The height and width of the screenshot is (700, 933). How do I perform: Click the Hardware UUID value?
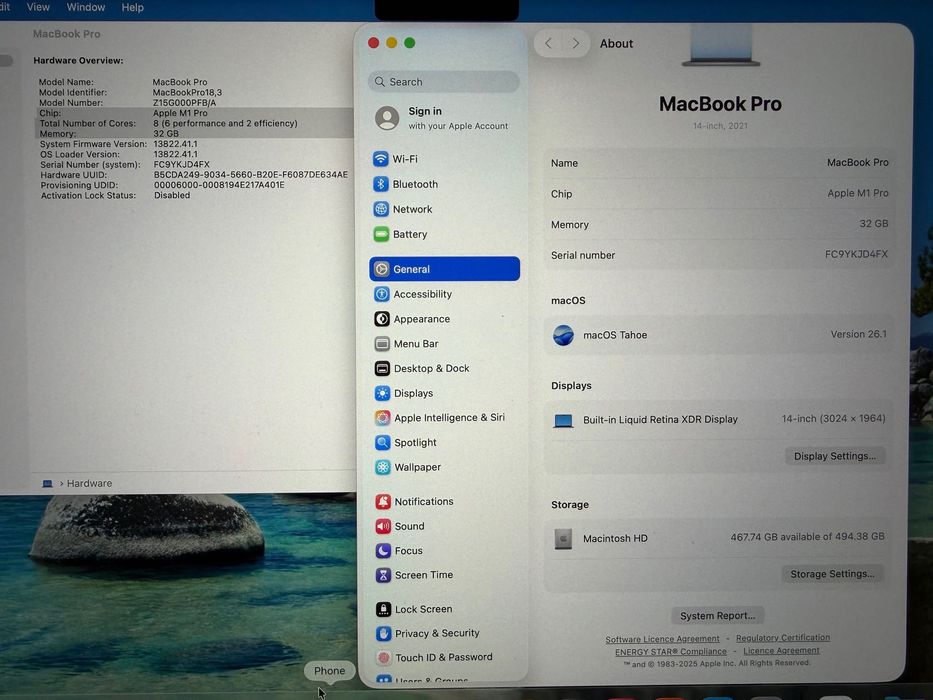click(x=251, y=174)
